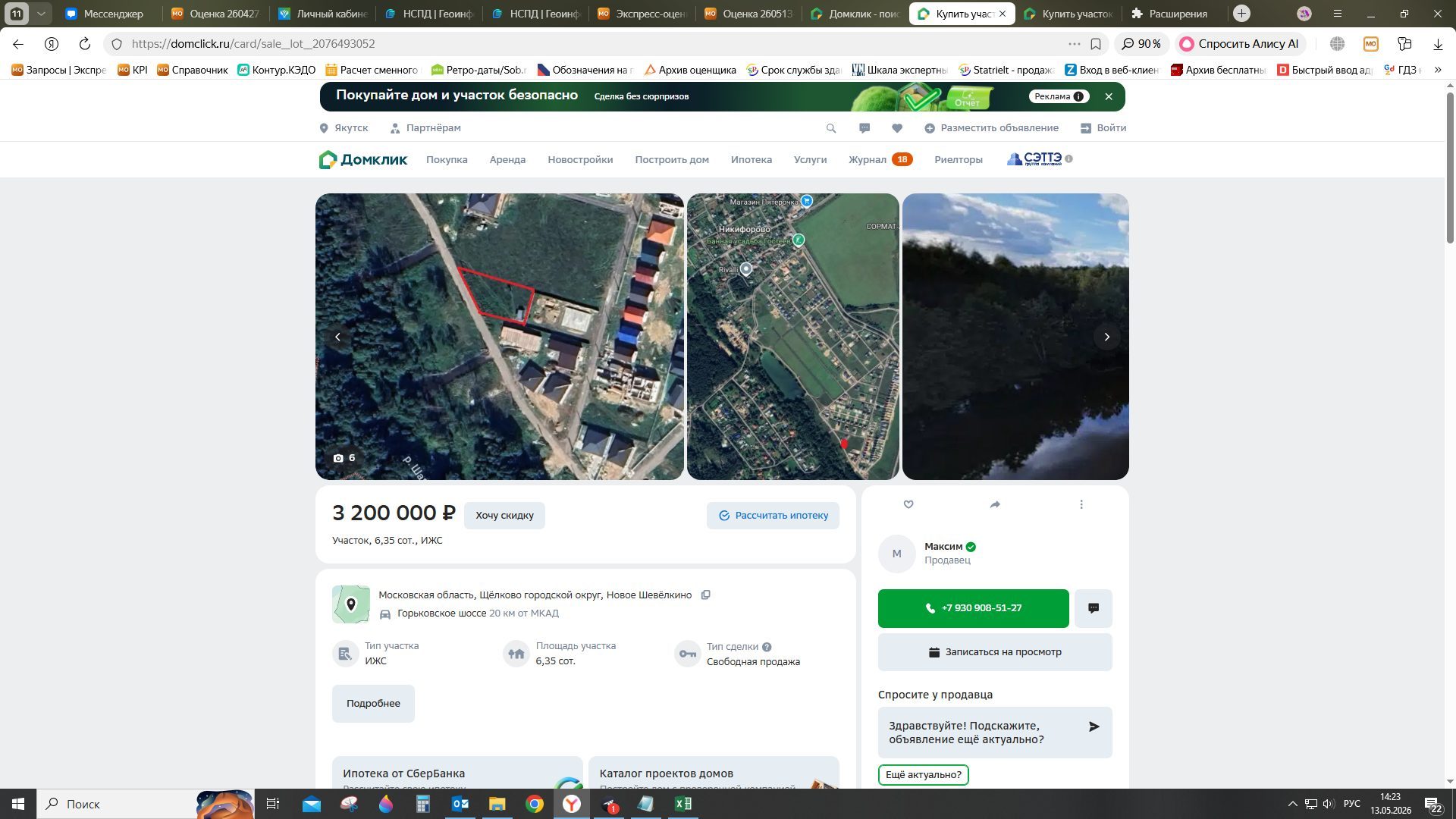This screenshot has width=1456, height=819.
Task: Show the previous photo in the gallery
Action: click(x=337, y=337)
